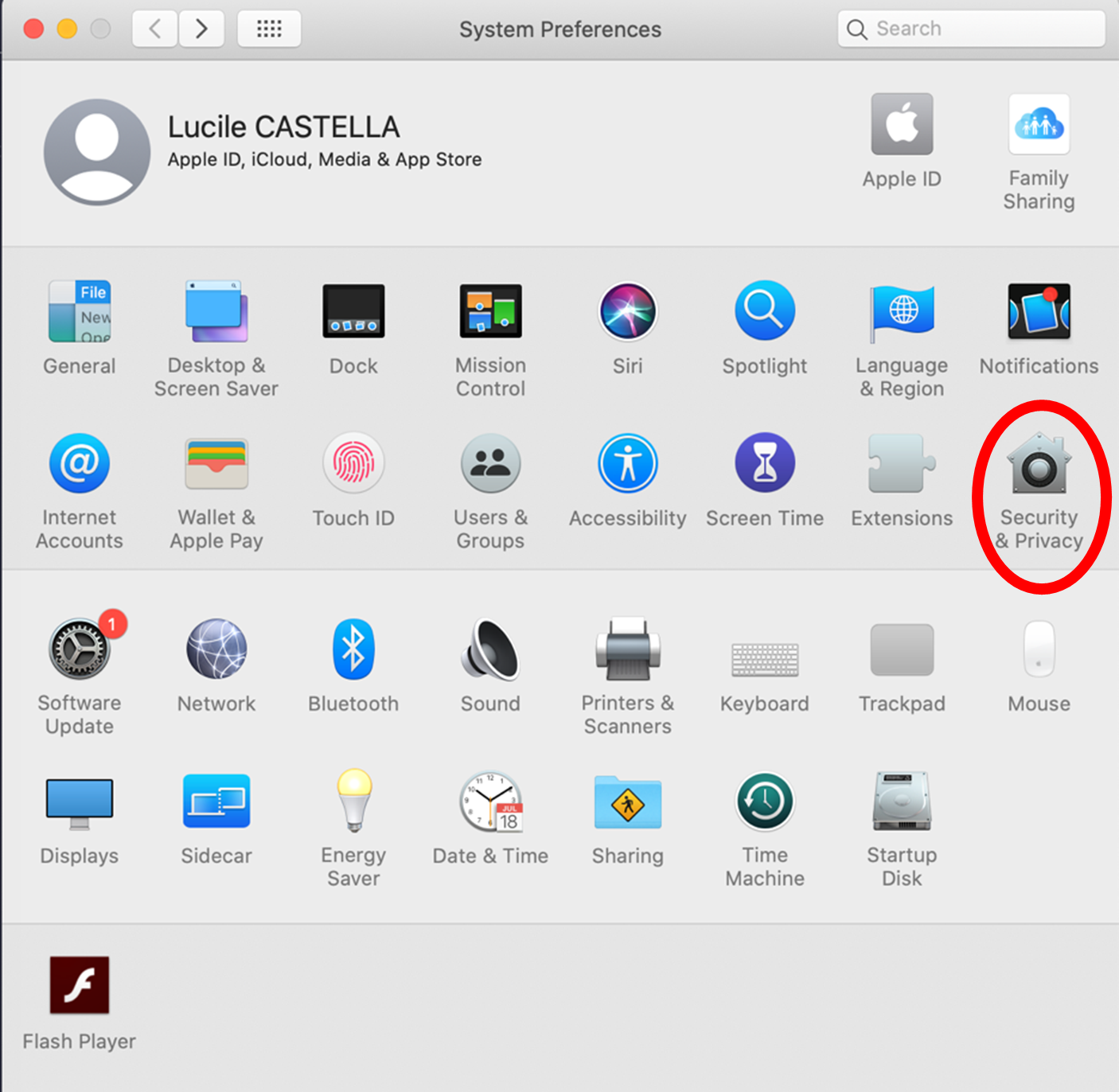Open Date & Time preferences
This screenshot has height=1092, width=1119.
pyautogui.click(x=491, y=801)
